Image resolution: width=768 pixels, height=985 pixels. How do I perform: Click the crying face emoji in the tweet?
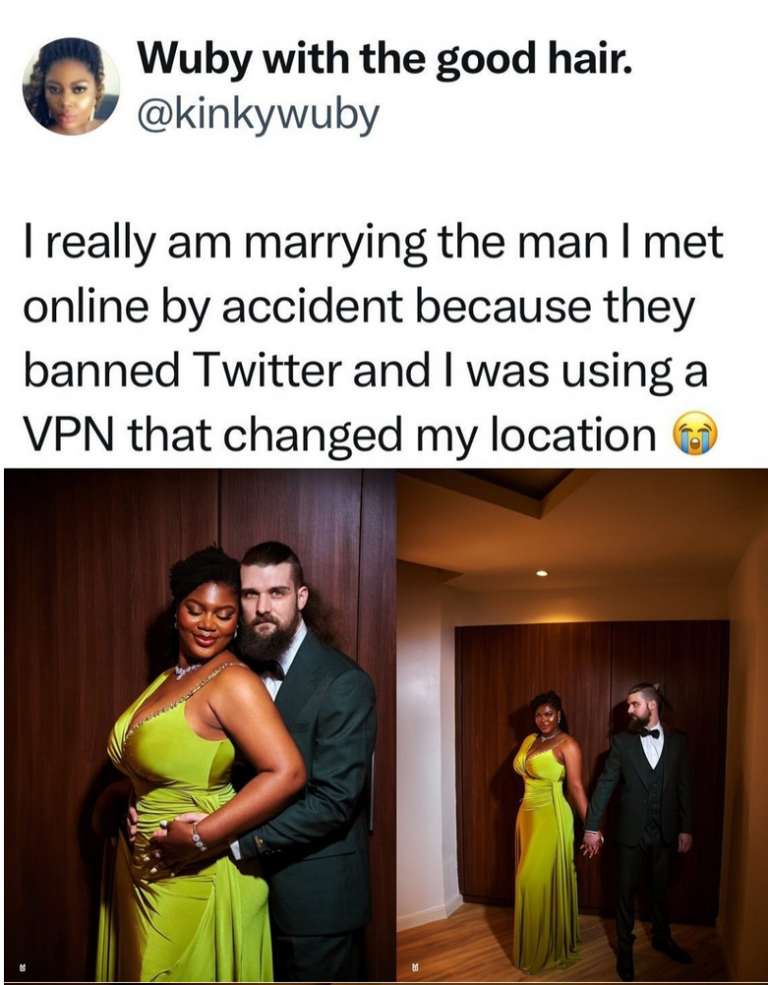pos(695,435)
